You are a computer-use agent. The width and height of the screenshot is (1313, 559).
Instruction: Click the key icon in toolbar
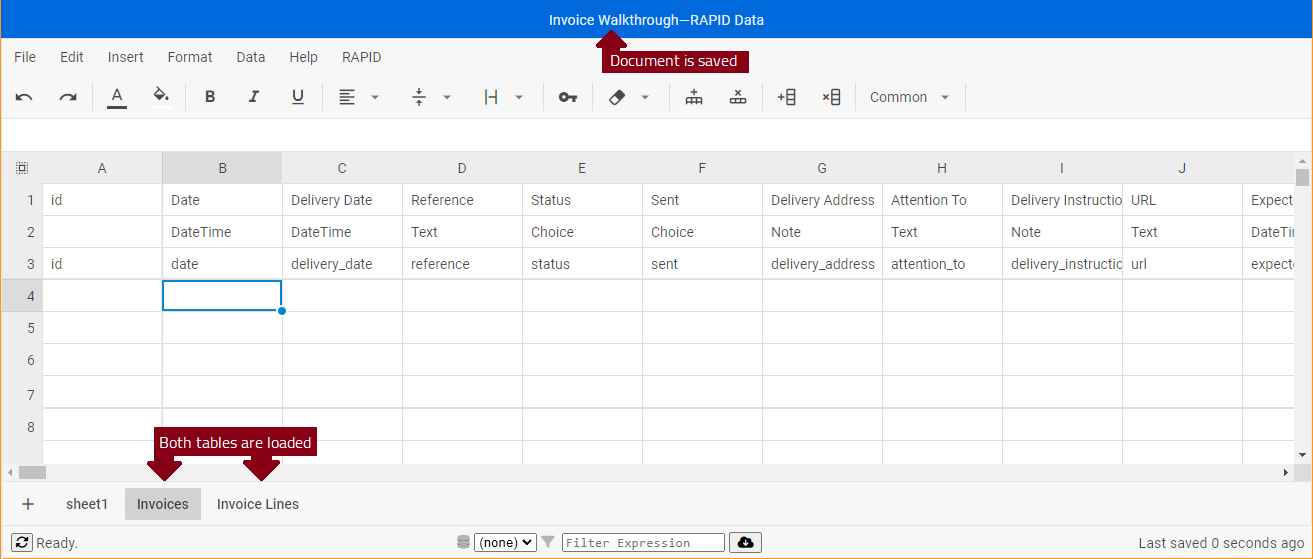tap(568, 97)
